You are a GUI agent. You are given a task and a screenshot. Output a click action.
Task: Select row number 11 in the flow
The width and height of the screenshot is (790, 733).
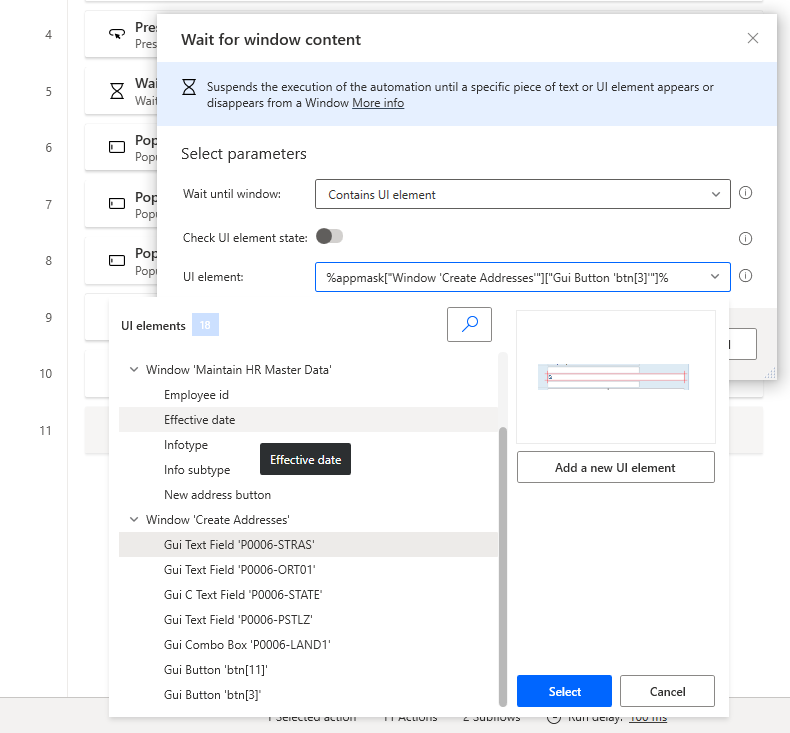coord(45,431)
